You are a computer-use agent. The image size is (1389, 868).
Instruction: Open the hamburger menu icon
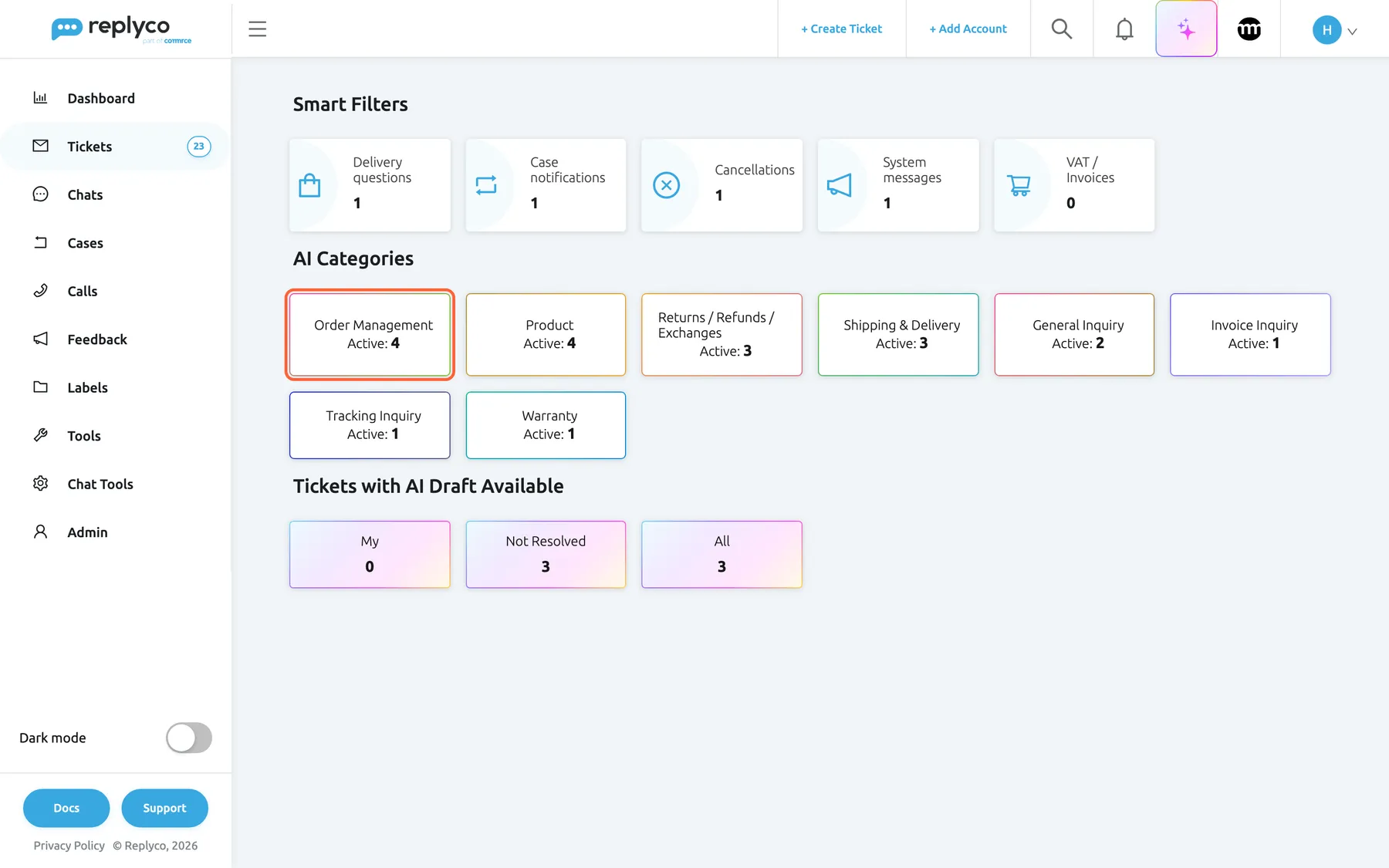257,29
